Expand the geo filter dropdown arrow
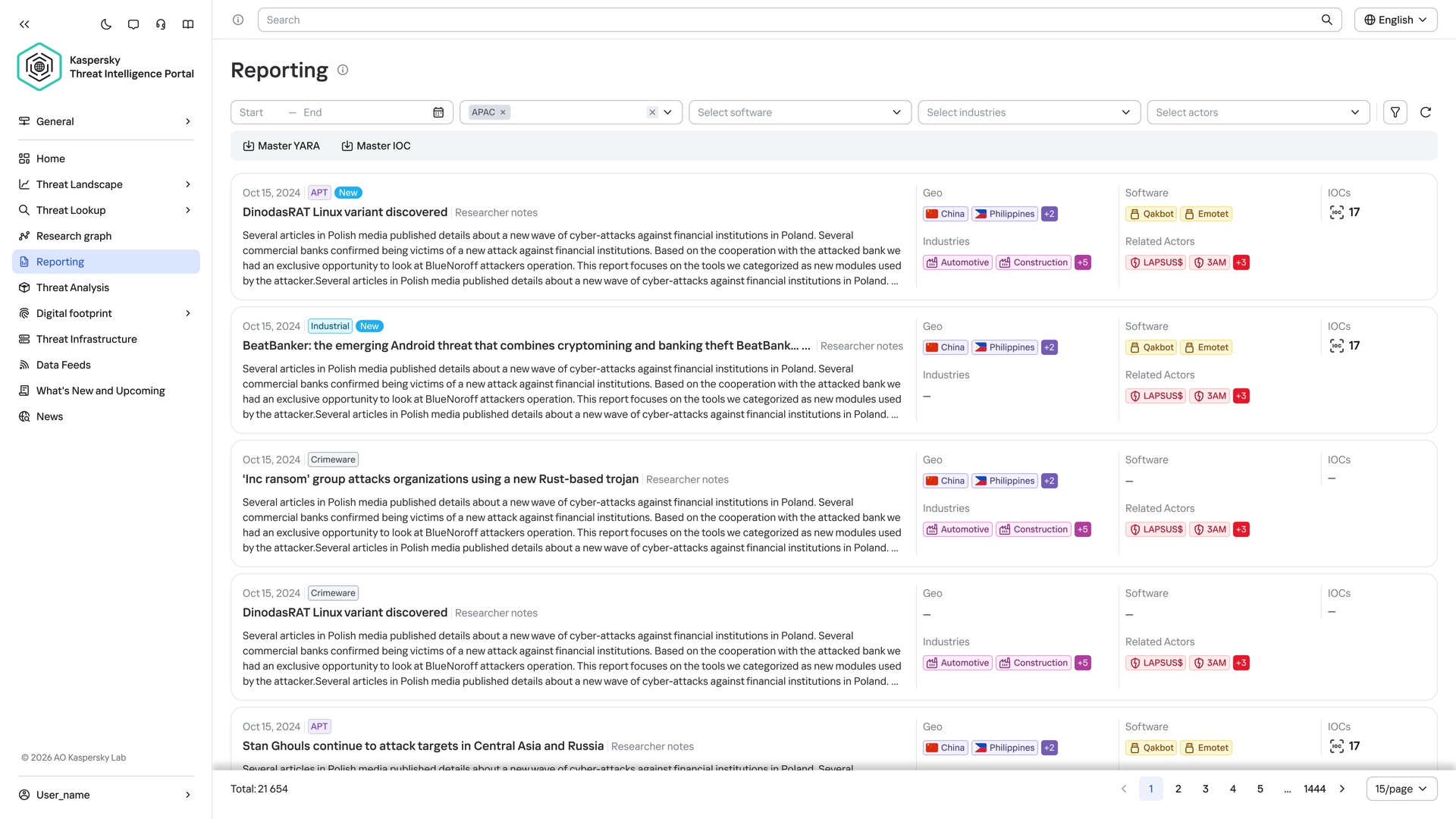Image resolution: width=1456 pixels, height=819 pixels. 668,112
